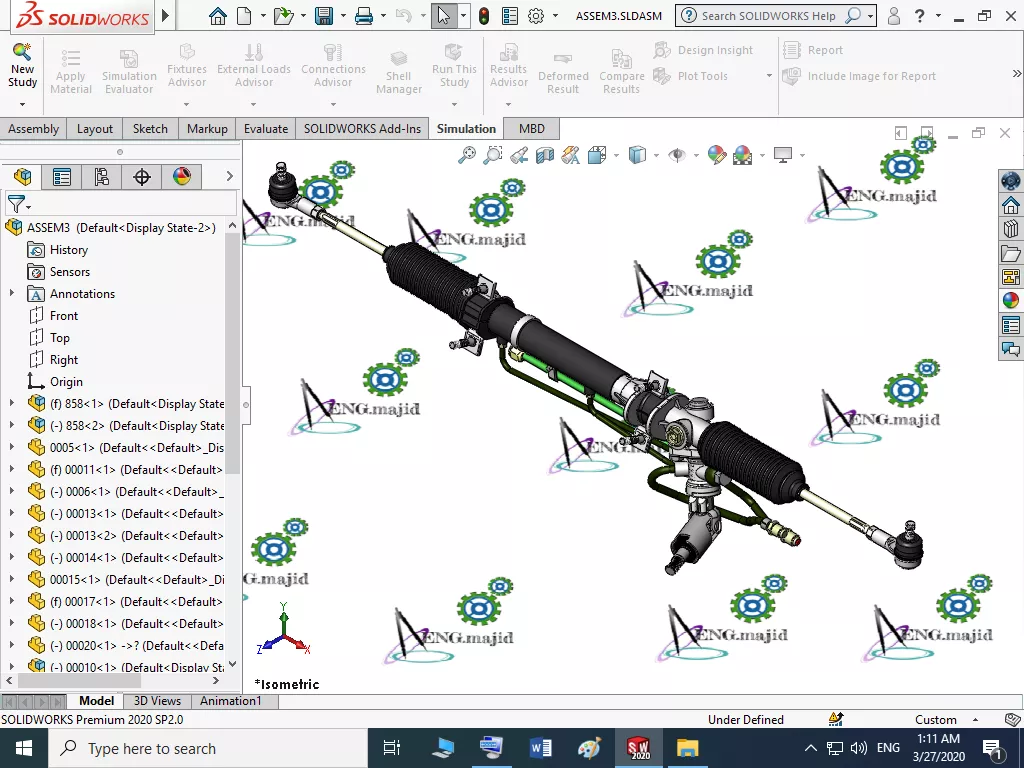Click the Save icon in the title toolbar
Screen dimensions: 1024x768
(324, 16)
